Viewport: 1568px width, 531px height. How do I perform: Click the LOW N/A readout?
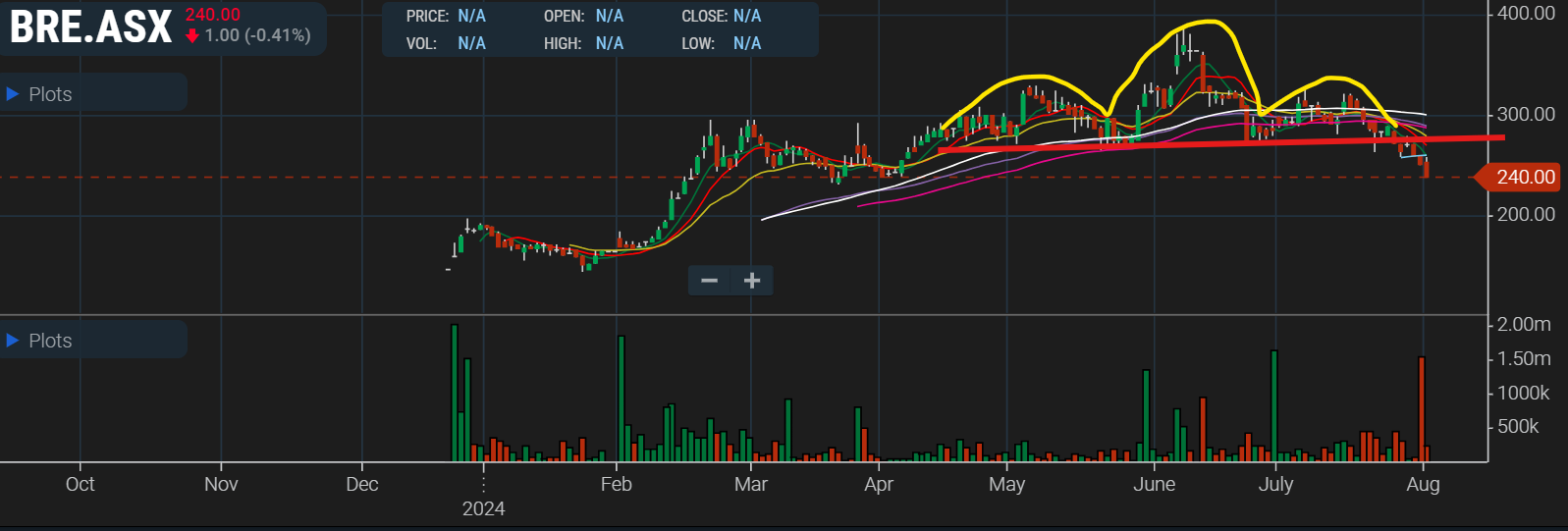(721, 43)
